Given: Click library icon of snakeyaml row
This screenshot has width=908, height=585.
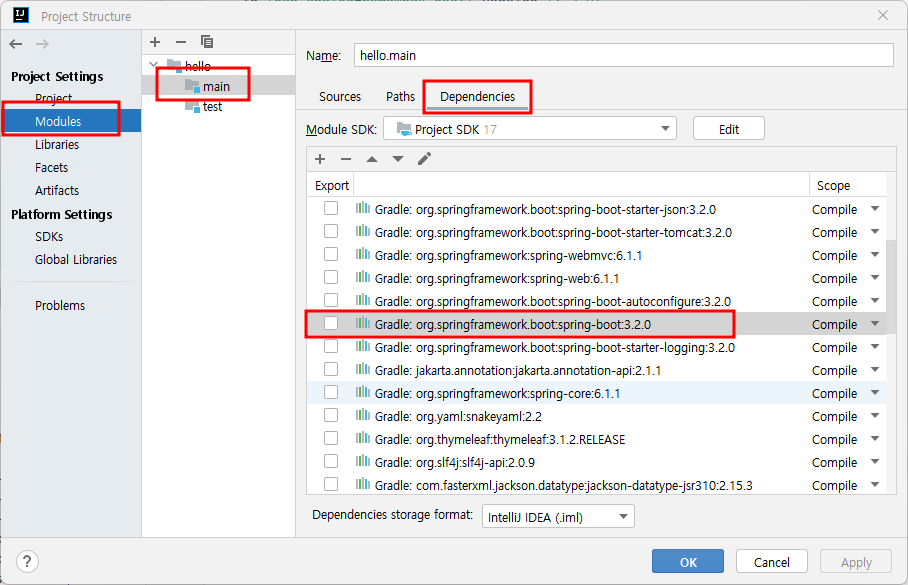Looking at the screenshot, I should 363,415.
